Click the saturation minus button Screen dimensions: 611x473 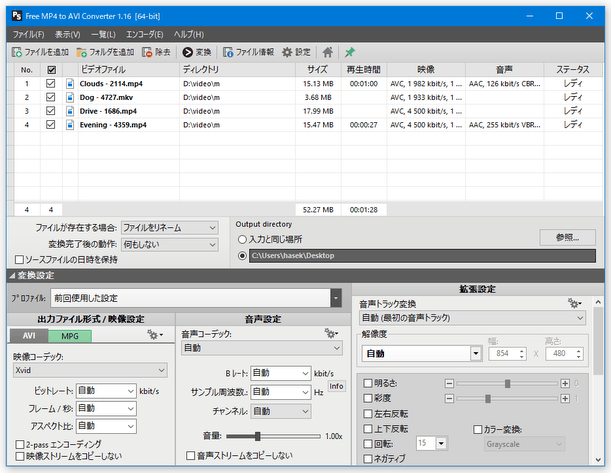pyautogui.click(x=449, y=399)
